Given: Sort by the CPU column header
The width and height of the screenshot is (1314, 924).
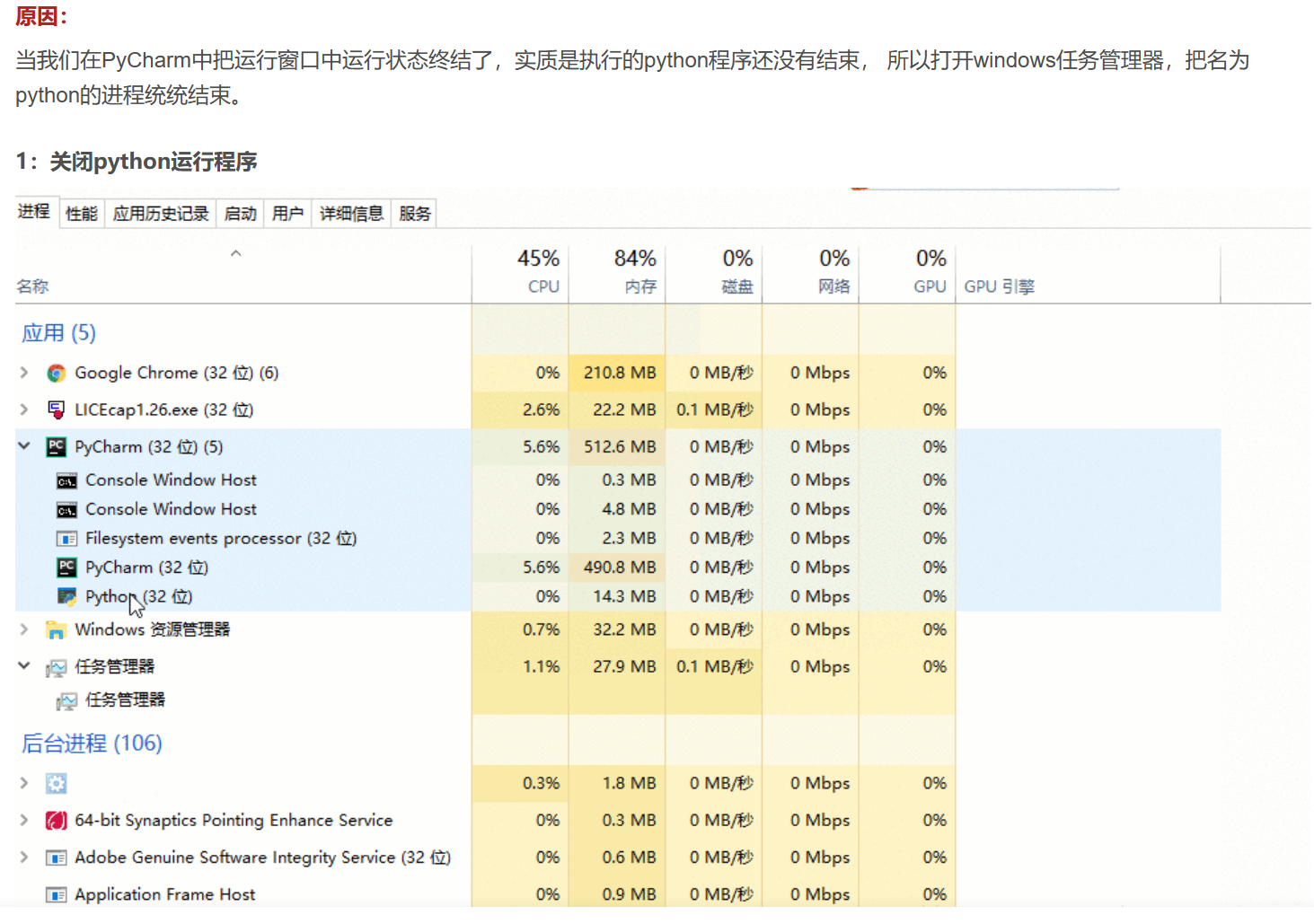Looking at the screenshot, I should [x=521, y=273].
